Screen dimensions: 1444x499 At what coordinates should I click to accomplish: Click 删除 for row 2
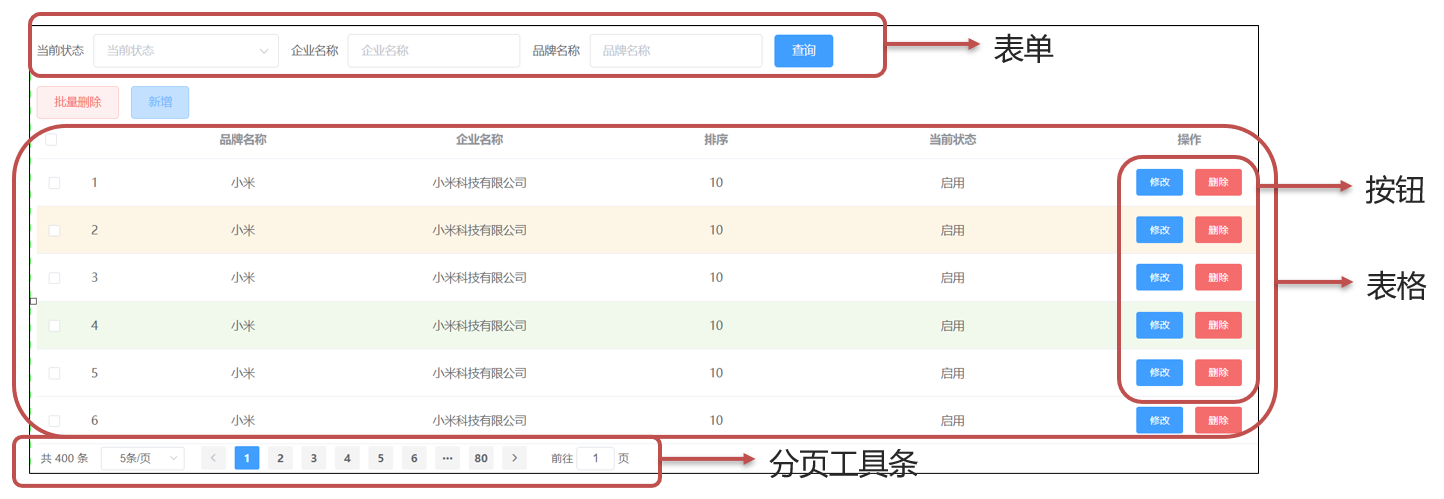point(1218,230)
